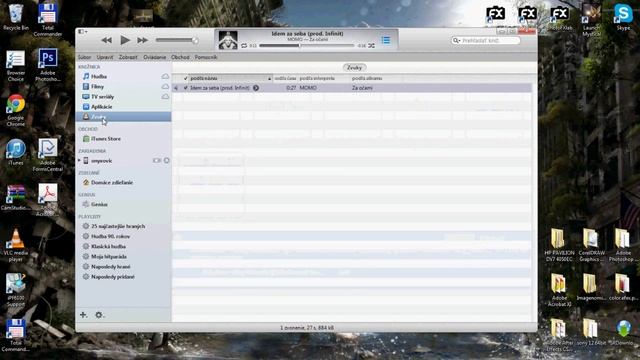The height and width of the screenshot is (360, 640).
Task: Open Skype desktop shortcut
Action: tap(623, 17)
